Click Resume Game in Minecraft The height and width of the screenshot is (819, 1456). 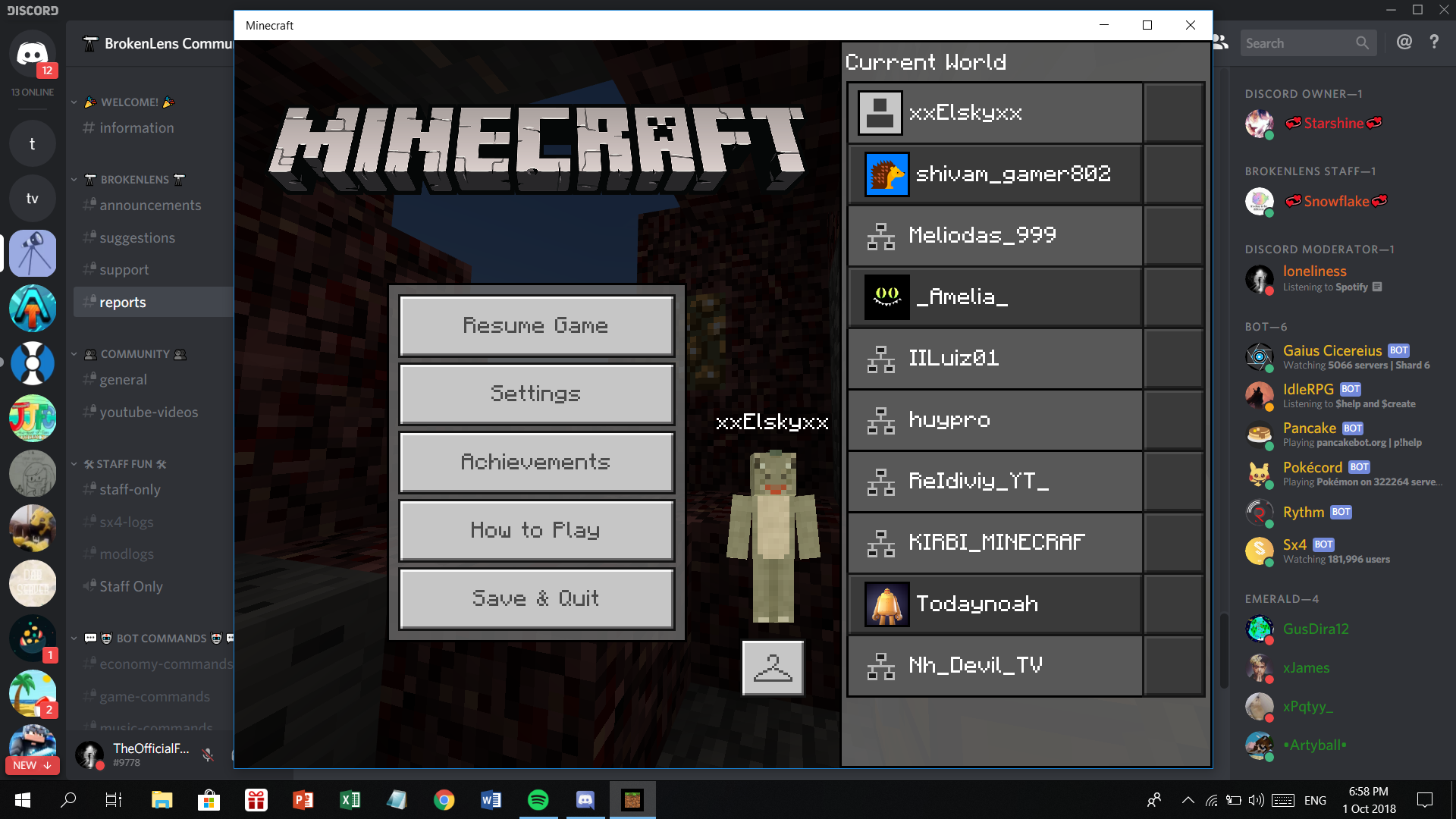(x=536, y=325)
